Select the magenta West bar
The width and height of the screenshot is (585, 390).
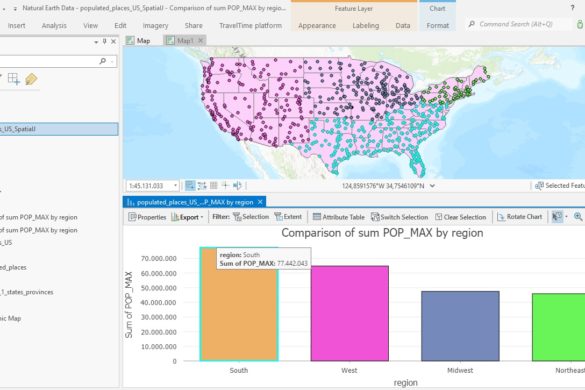[350, 313]
